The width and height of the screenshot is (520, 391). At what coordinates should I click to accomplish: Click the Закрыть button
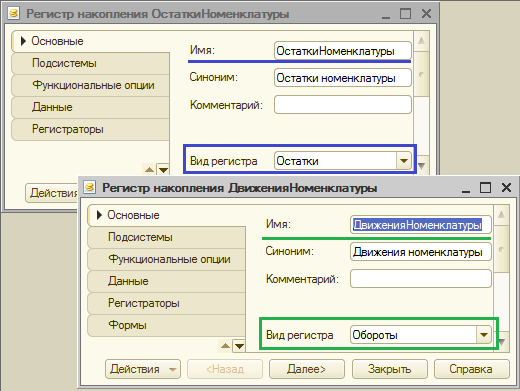[390, 369]
